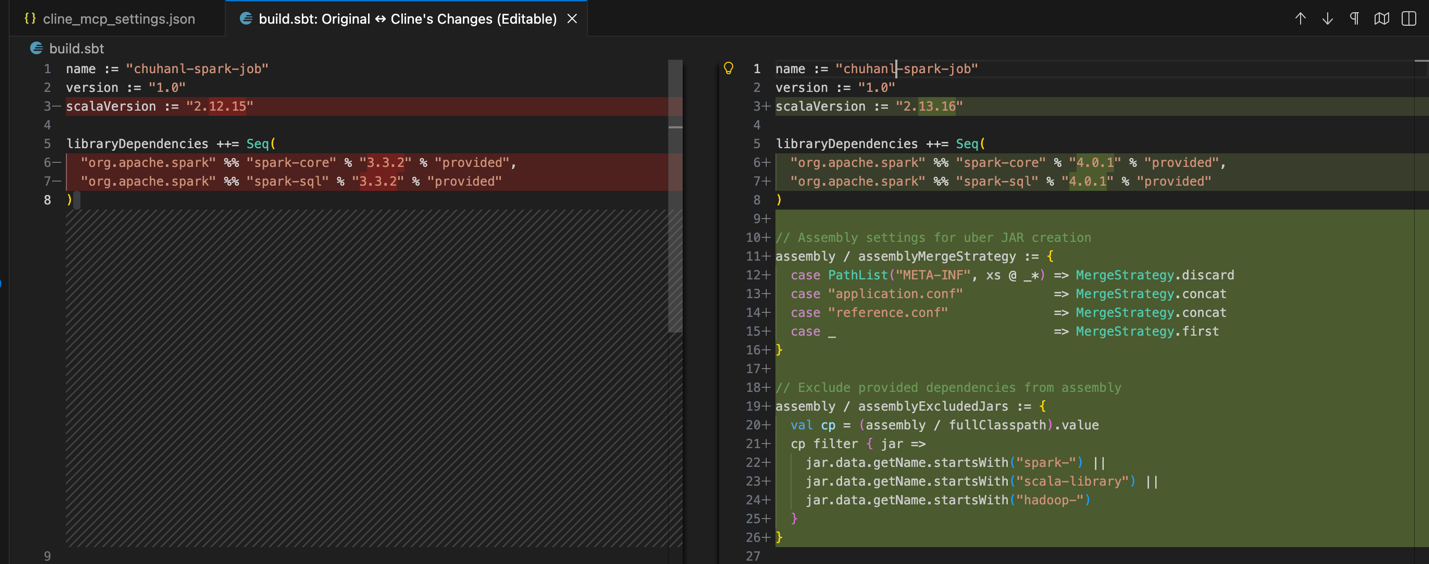The width and height of the screenshot is (1429, 564).
Task: Click the left pane vertical scrollbar
Action: tap(675, 195)
